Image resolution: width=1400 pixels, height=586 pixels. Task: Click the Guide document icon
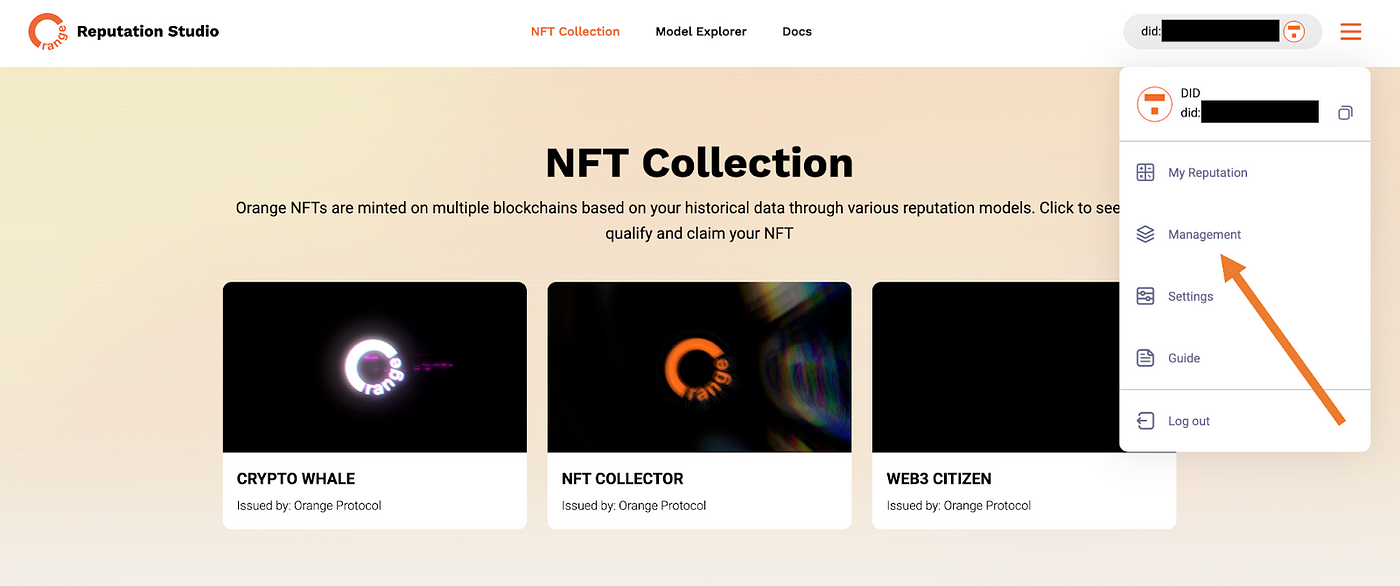tap(1146, 358)
